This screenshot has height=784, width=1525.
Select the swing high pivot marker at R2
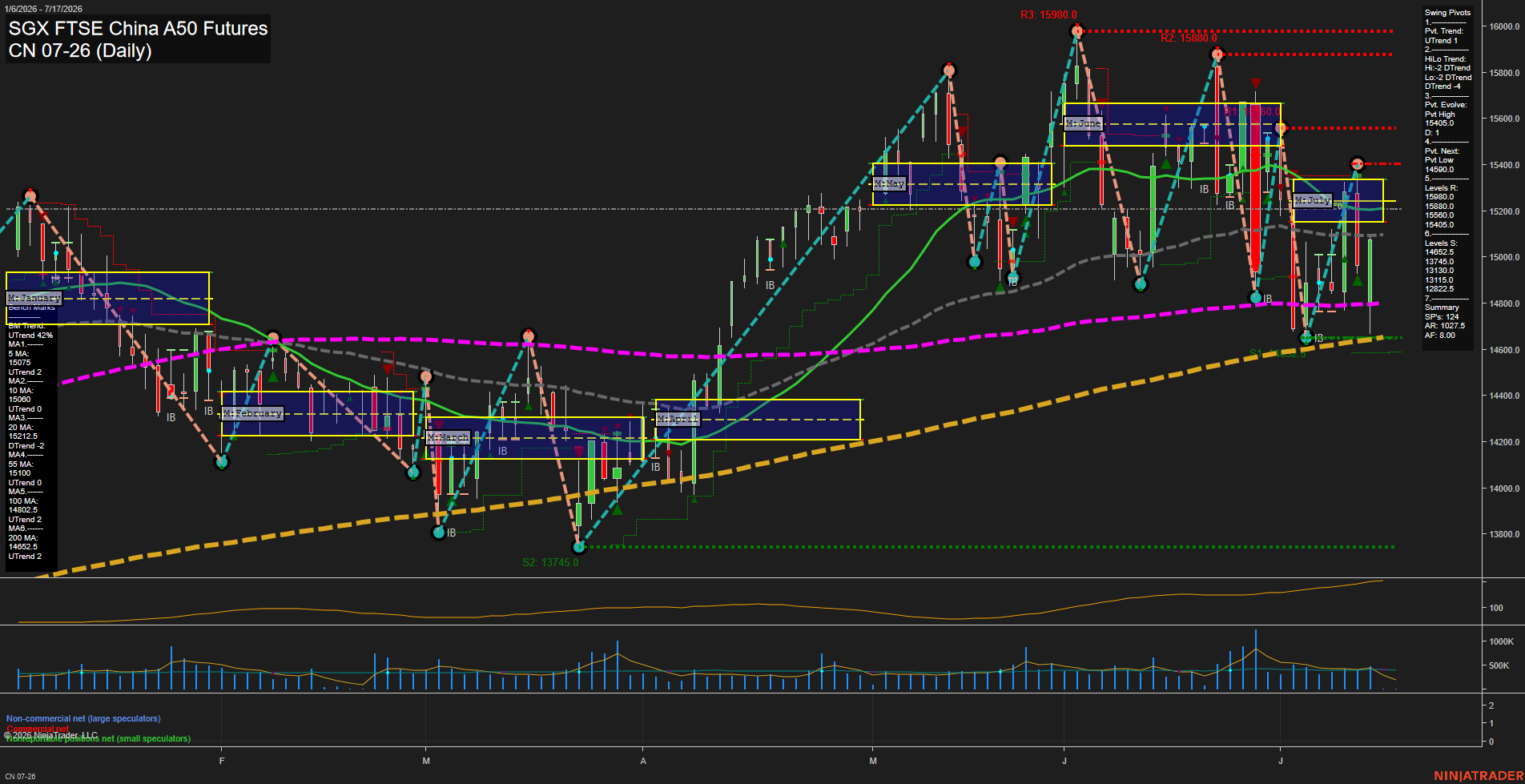click(x=1217, y=54)
